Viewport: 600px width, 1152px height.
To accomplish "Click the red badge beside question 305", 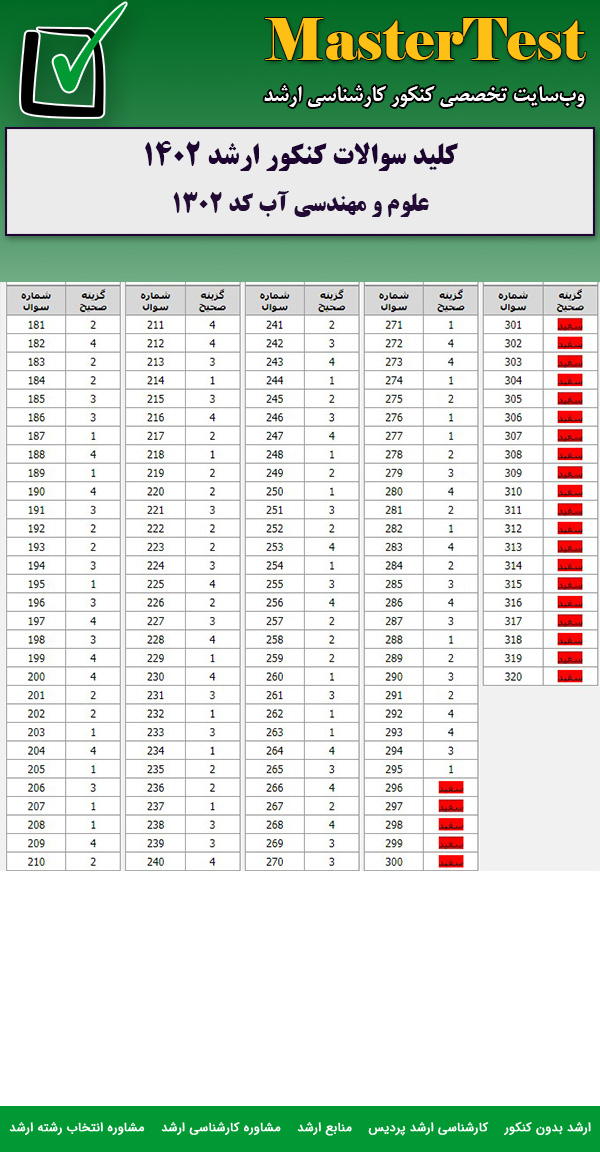I will click(x=569, y=399).
